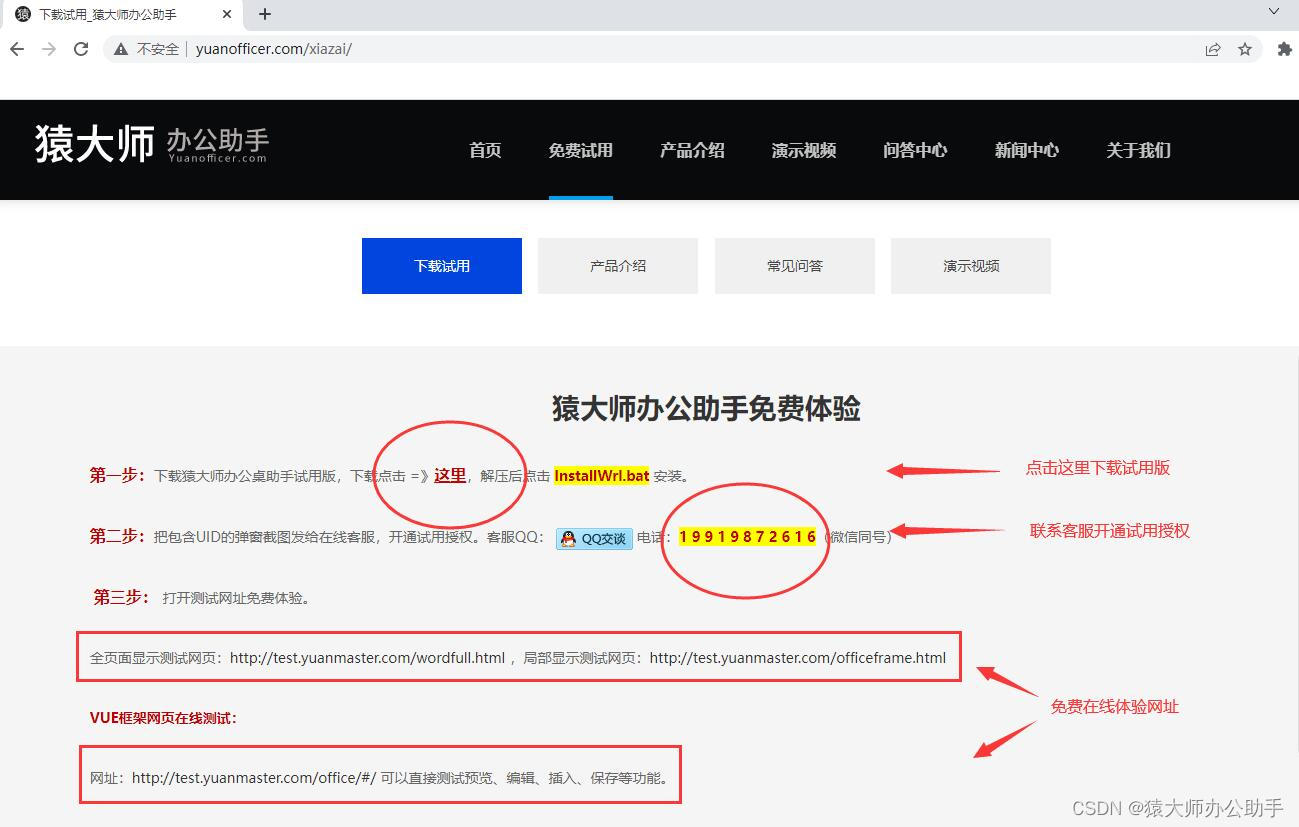Click the phone number 19919872616

tap(748, 537)
